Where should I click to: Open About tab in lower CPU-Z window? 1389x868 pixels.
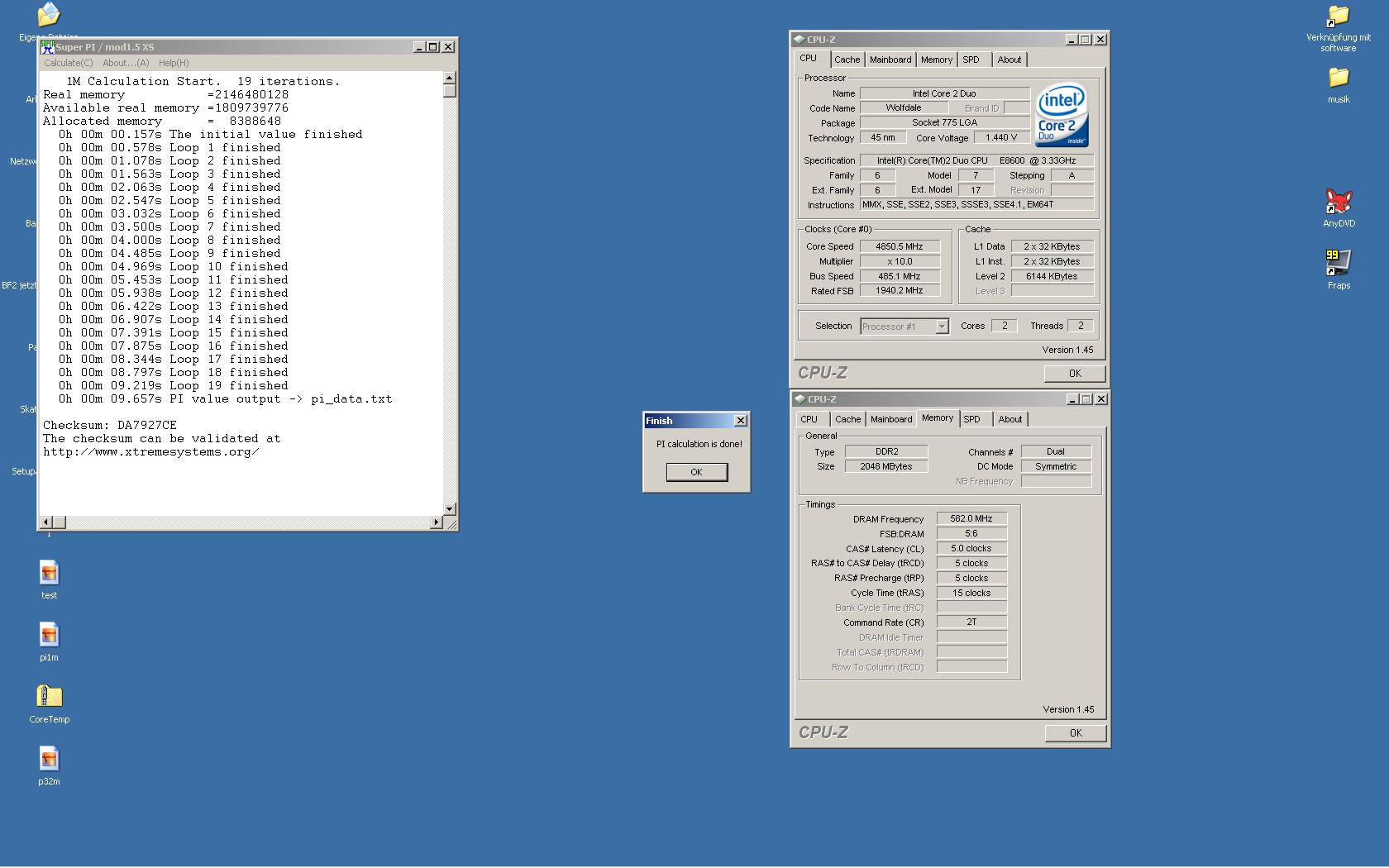pyautogui.click(x=1010, y=419)
